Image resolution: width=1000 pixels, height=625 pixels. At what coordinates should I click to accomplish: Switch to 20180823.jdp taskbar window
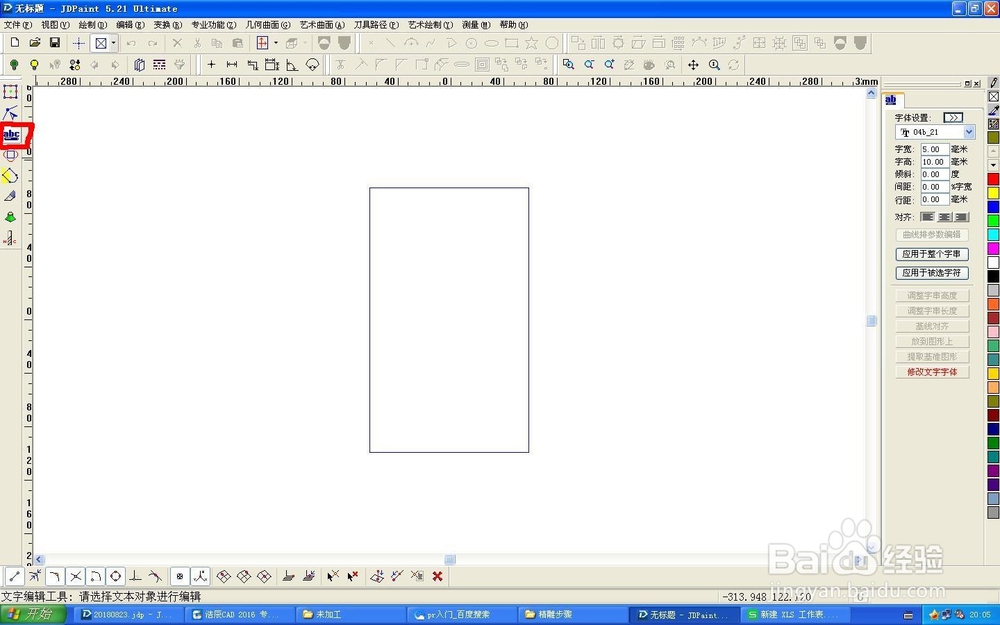[128, 615]
